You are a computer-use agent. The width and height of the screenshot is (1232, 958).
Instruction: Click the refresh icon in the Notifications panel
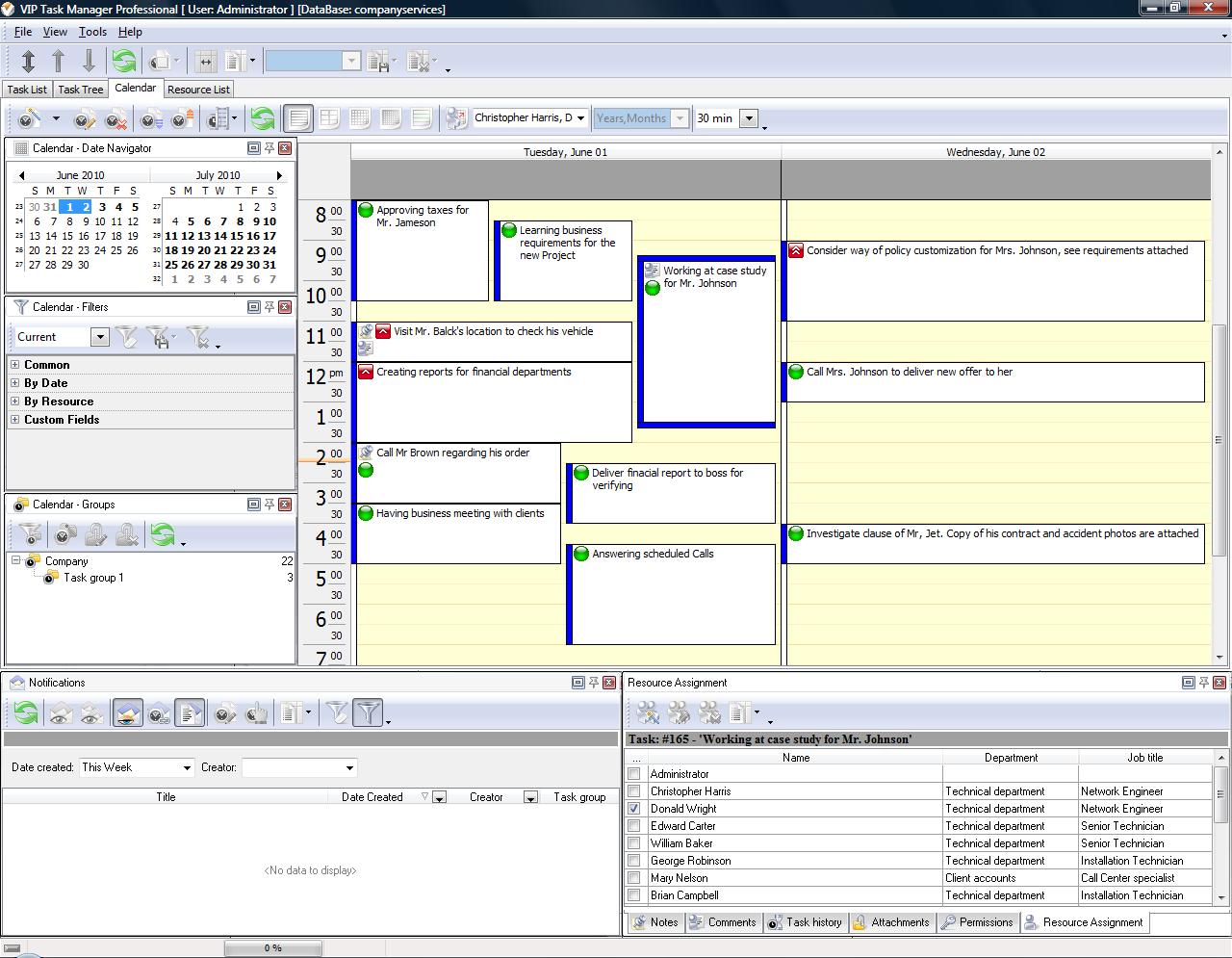(x=26, y=713)
